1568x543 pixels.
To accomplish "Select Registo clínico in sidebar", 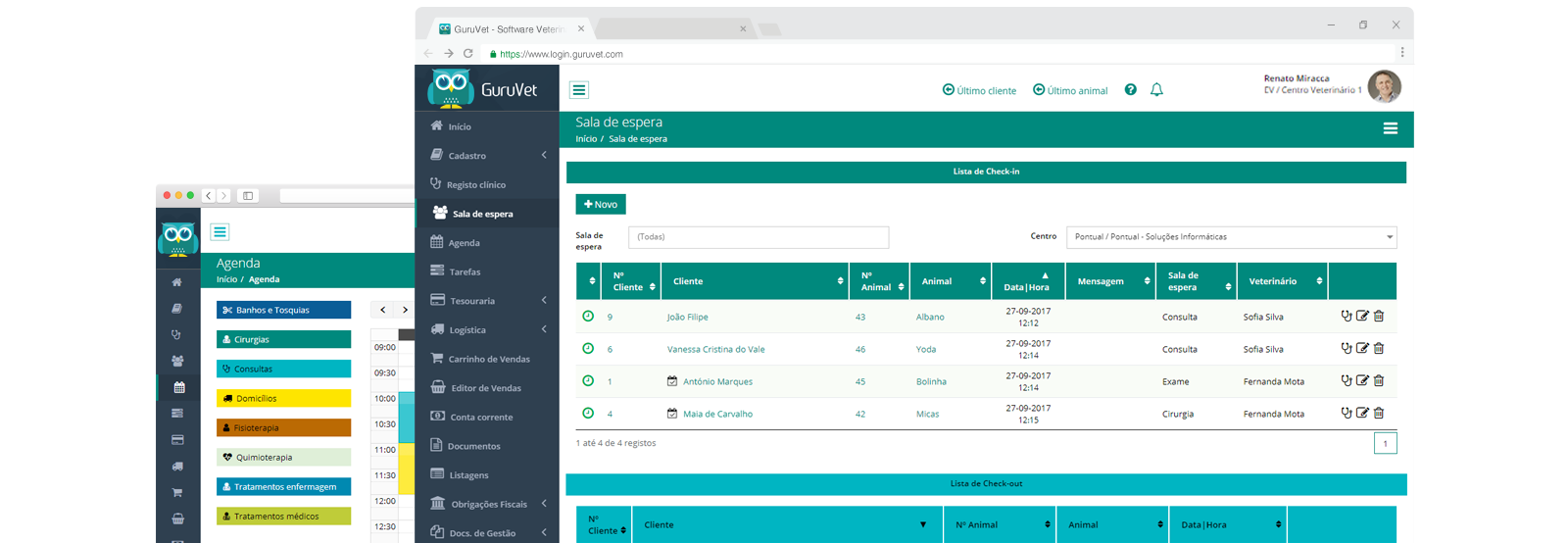I will pos(487,184).
